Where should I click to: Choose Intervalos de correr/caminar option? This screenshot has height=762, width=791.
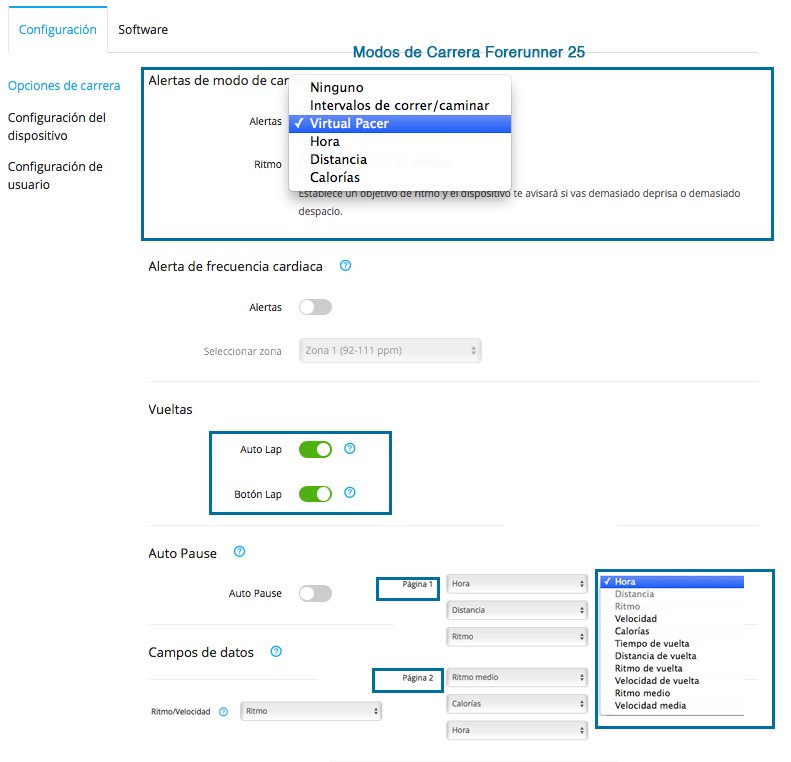pos(400,105)
